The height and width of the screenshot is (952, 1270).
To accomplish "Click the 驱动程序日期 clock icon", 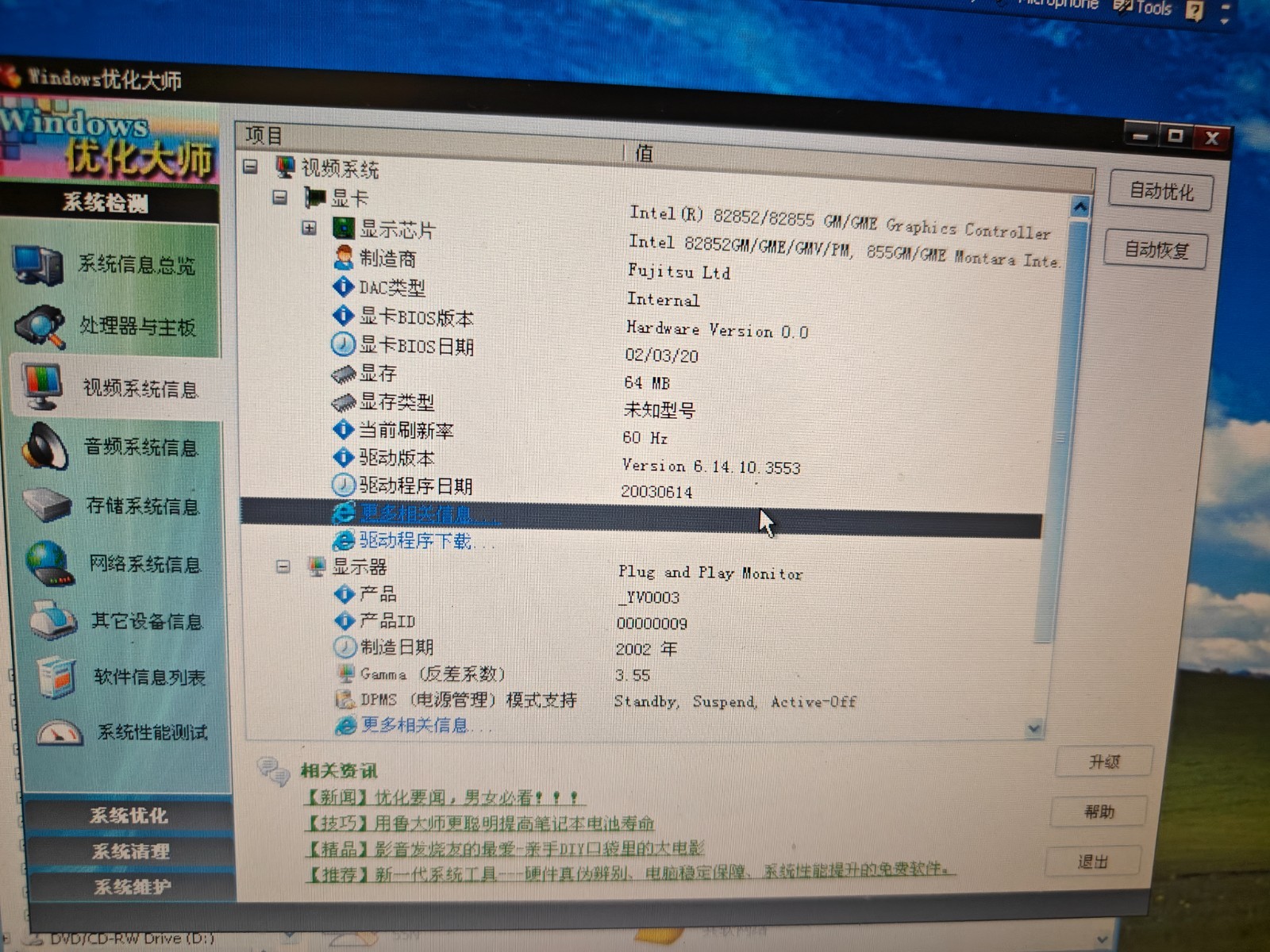I will tap(343, 485).
